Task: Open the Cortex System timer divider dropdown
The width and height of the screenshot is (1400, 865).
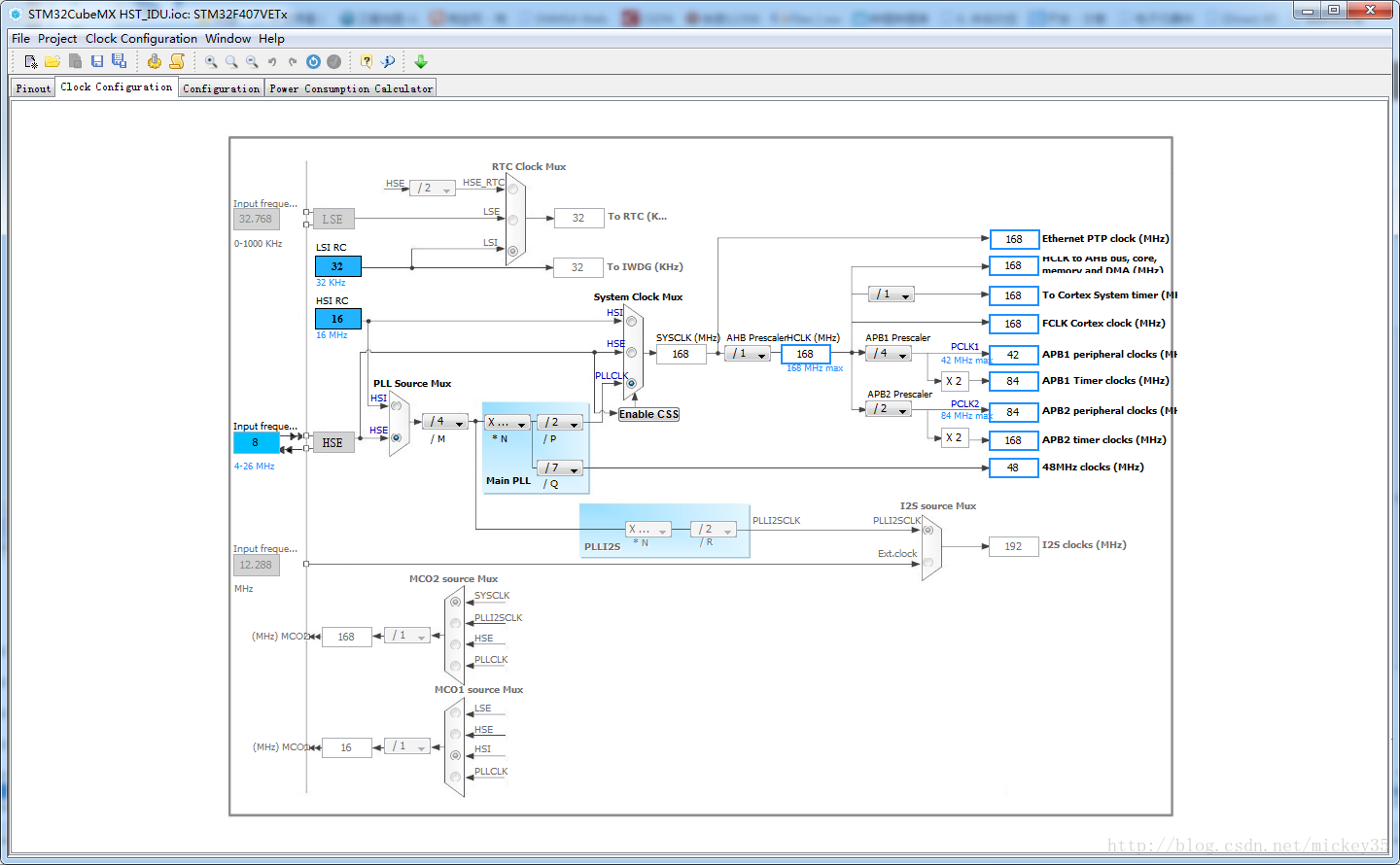Action: coord(892,294)
